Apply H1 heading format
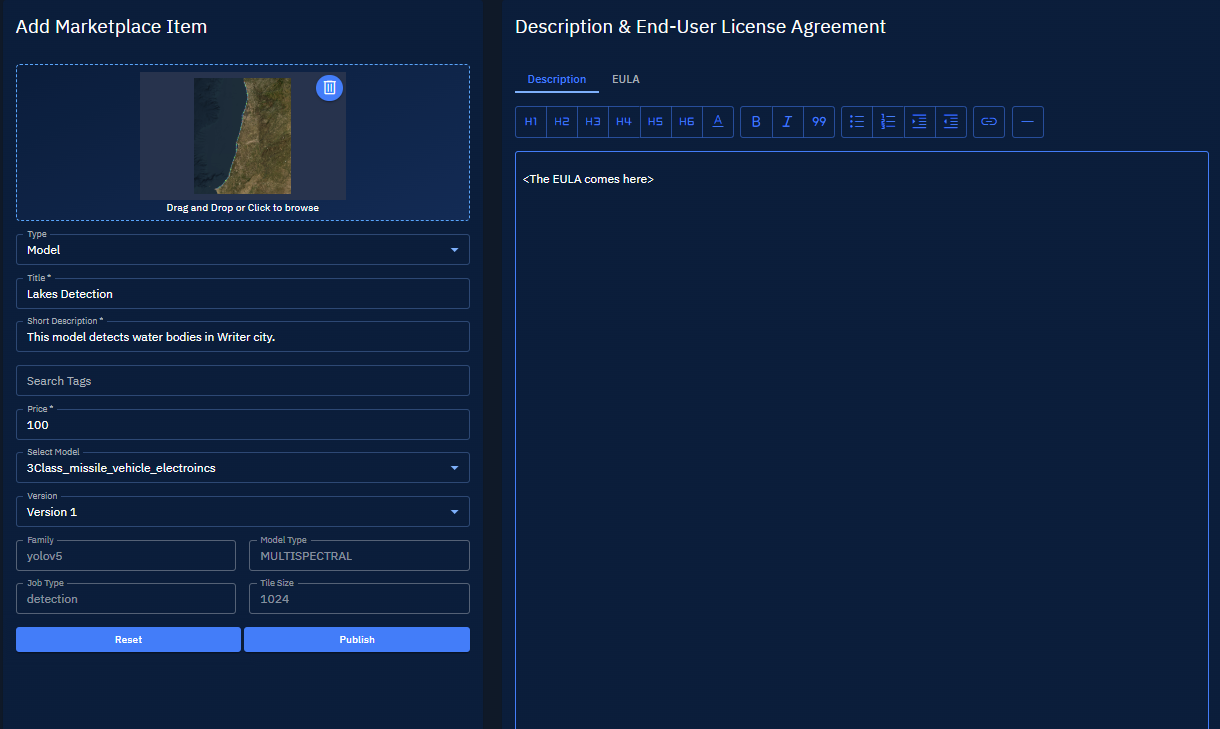 pyautogui.click(x=531, y=122)
